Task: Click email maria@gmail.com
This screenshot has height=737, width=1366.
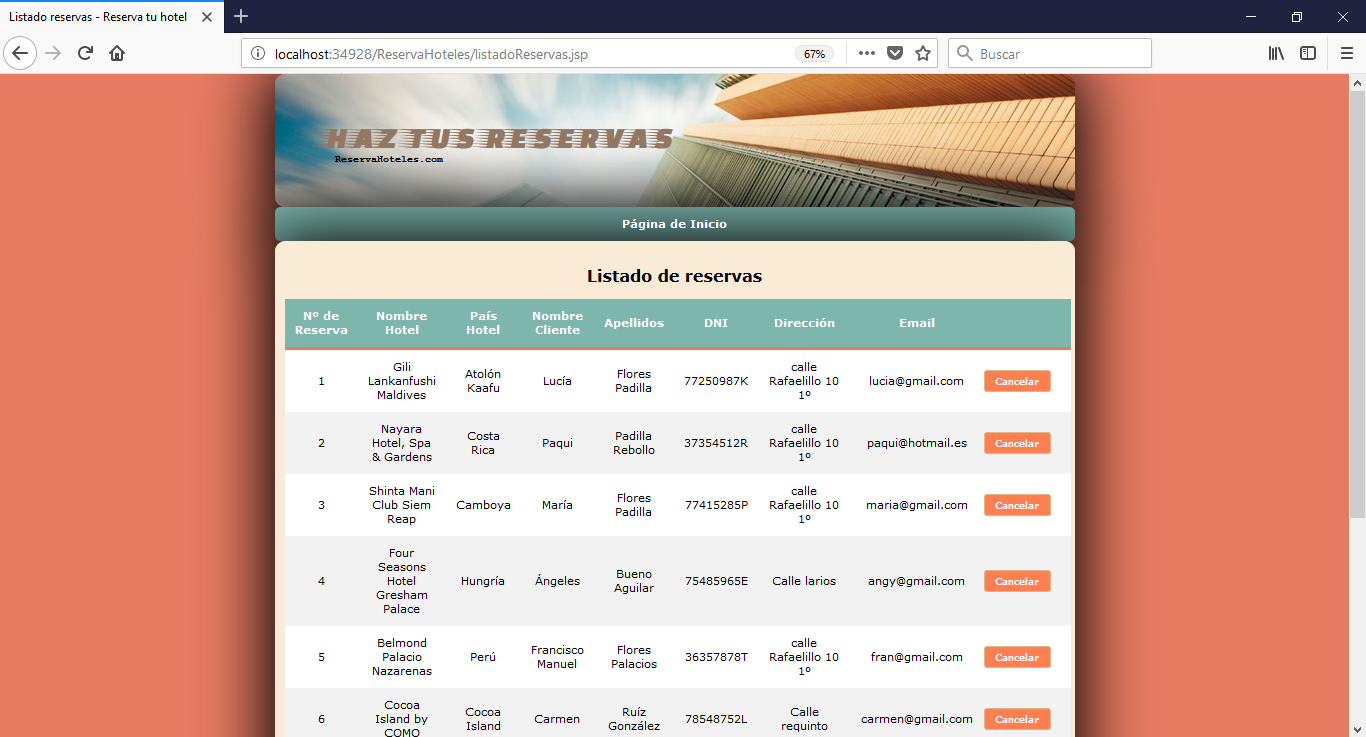Action: click(x=917, y=505)
